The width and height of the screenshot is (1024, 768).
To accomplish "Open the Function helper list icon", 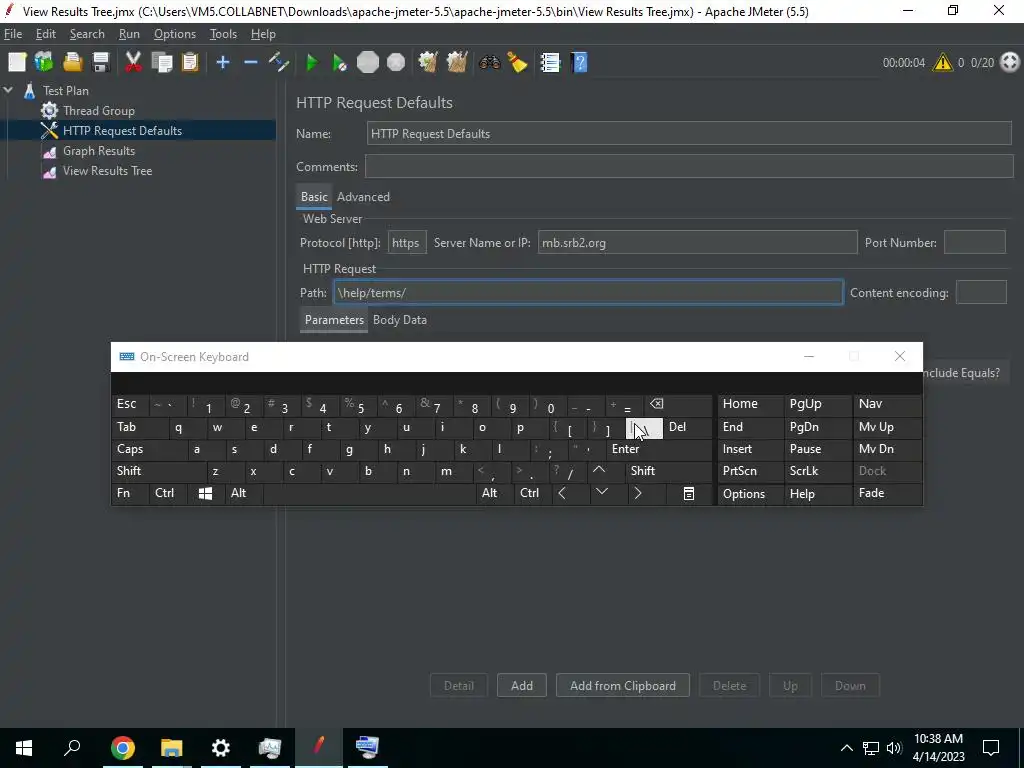I will [550, 63].
